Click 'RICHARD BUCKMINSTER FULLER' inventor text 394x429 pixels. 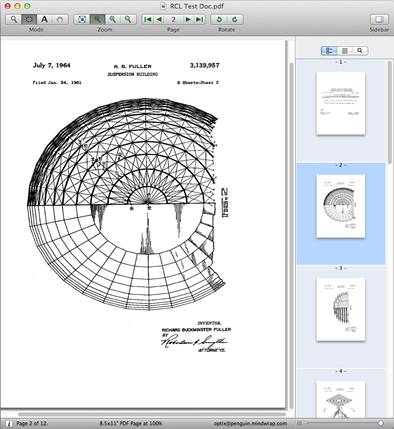click(196, 330)
